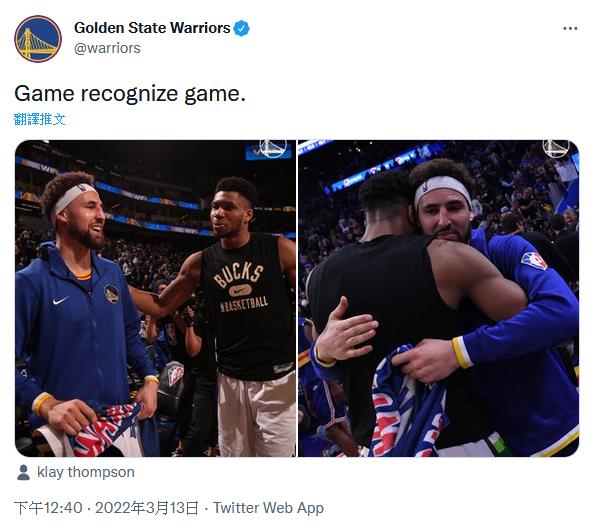Open the Golden State Warriors profile avatar

click(x=38, y=39)
